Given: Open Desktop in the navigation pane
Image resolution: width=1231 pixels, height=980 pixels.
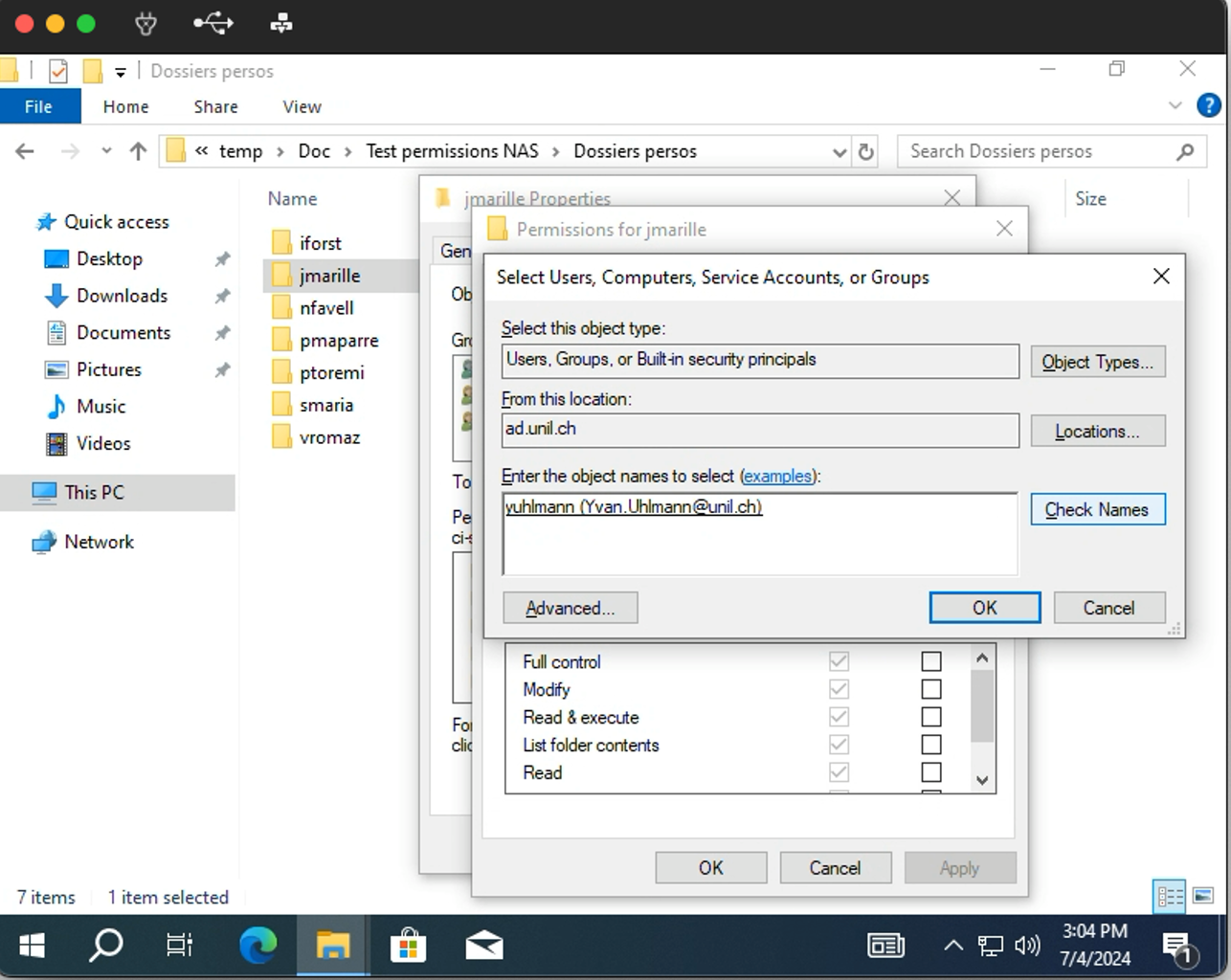Looking at the screenshot, I should tap(109, 258).
